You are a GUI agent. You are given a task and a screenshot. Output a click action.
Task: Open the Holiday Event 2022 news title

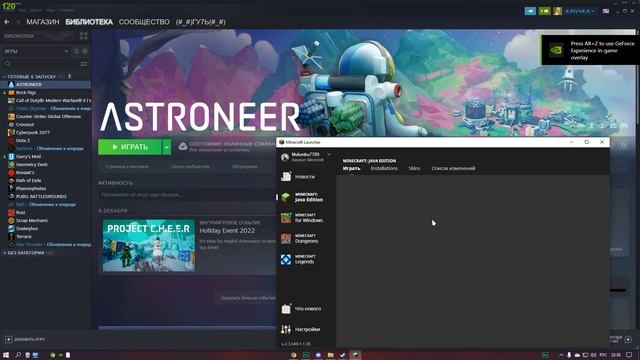click(227, 231)
